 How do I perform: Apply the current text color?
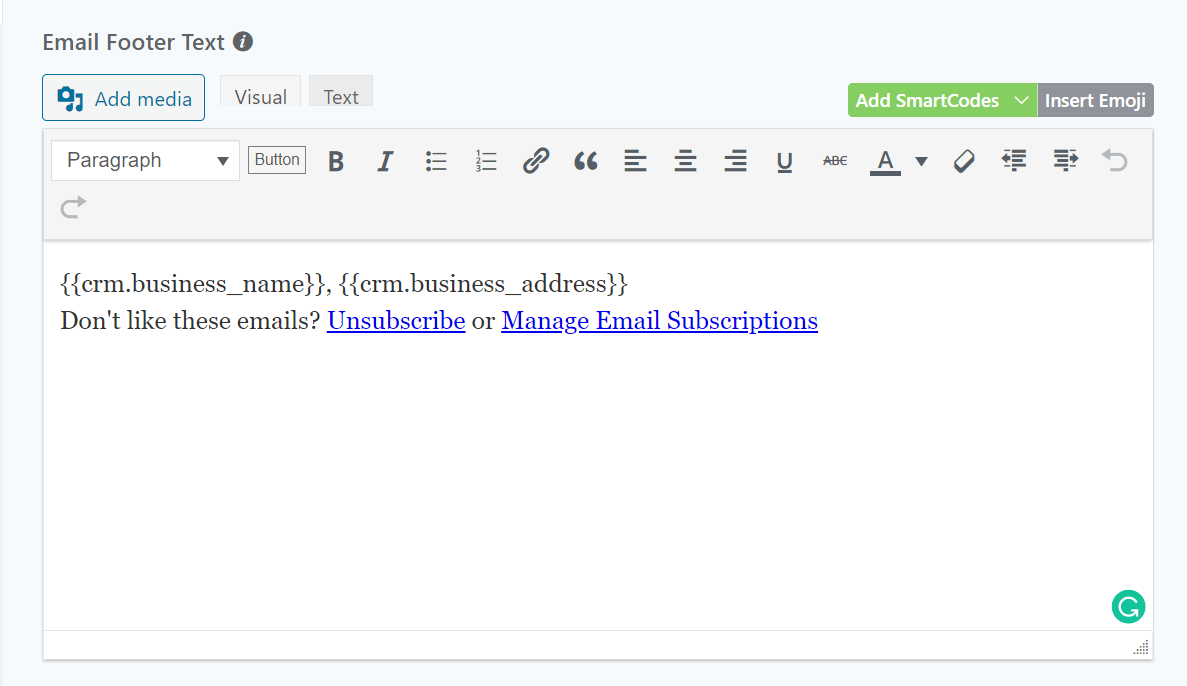click(885, 161)
